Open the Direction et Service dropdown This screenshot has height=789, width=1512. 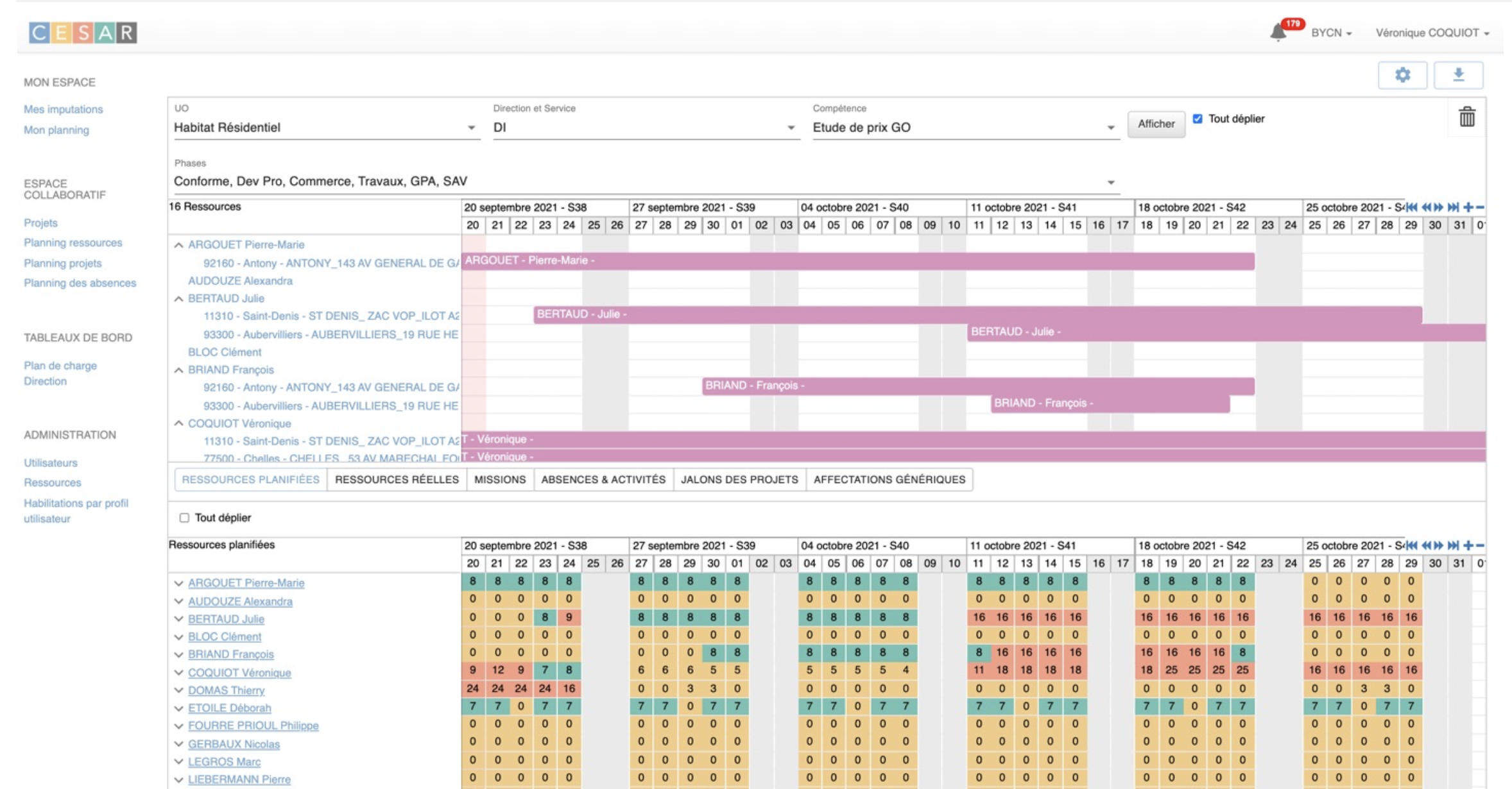pyautogui.click(x=645, y=128)
